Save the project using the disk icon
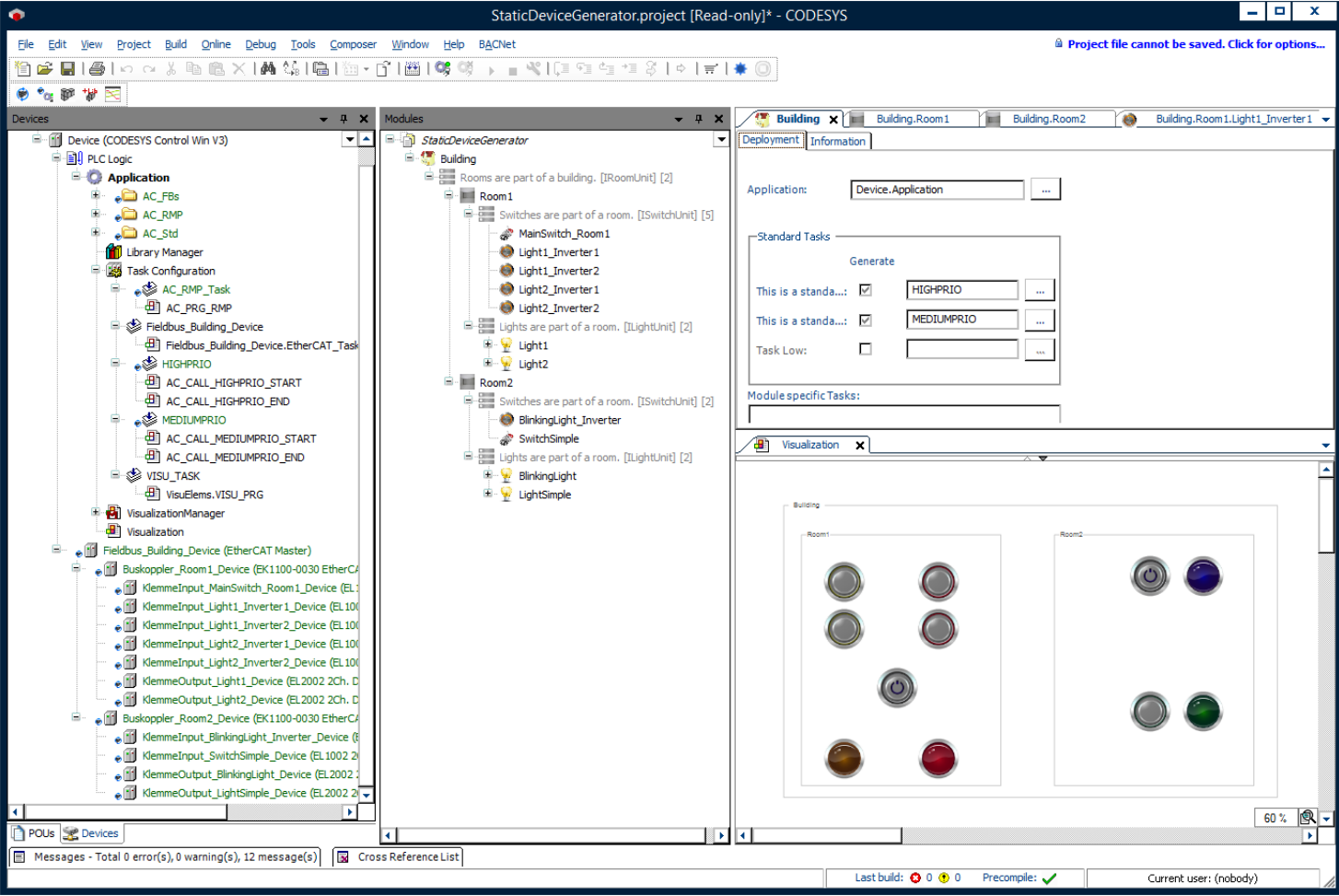 tap(66, 68)
